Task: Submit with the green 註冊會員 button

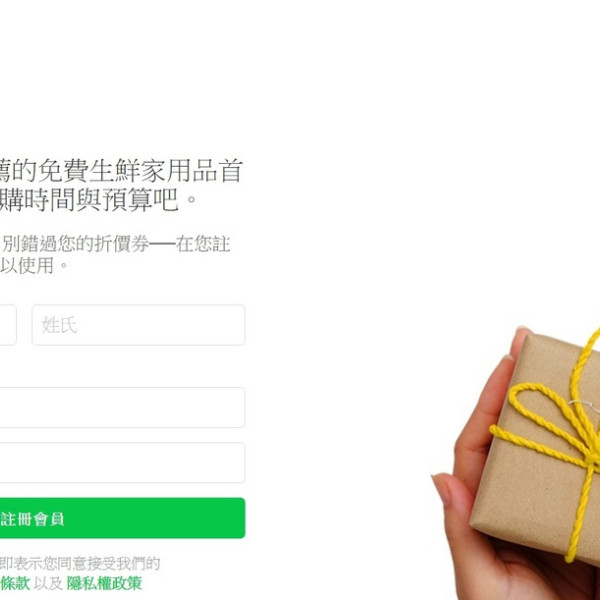Action: coord(122,518)
